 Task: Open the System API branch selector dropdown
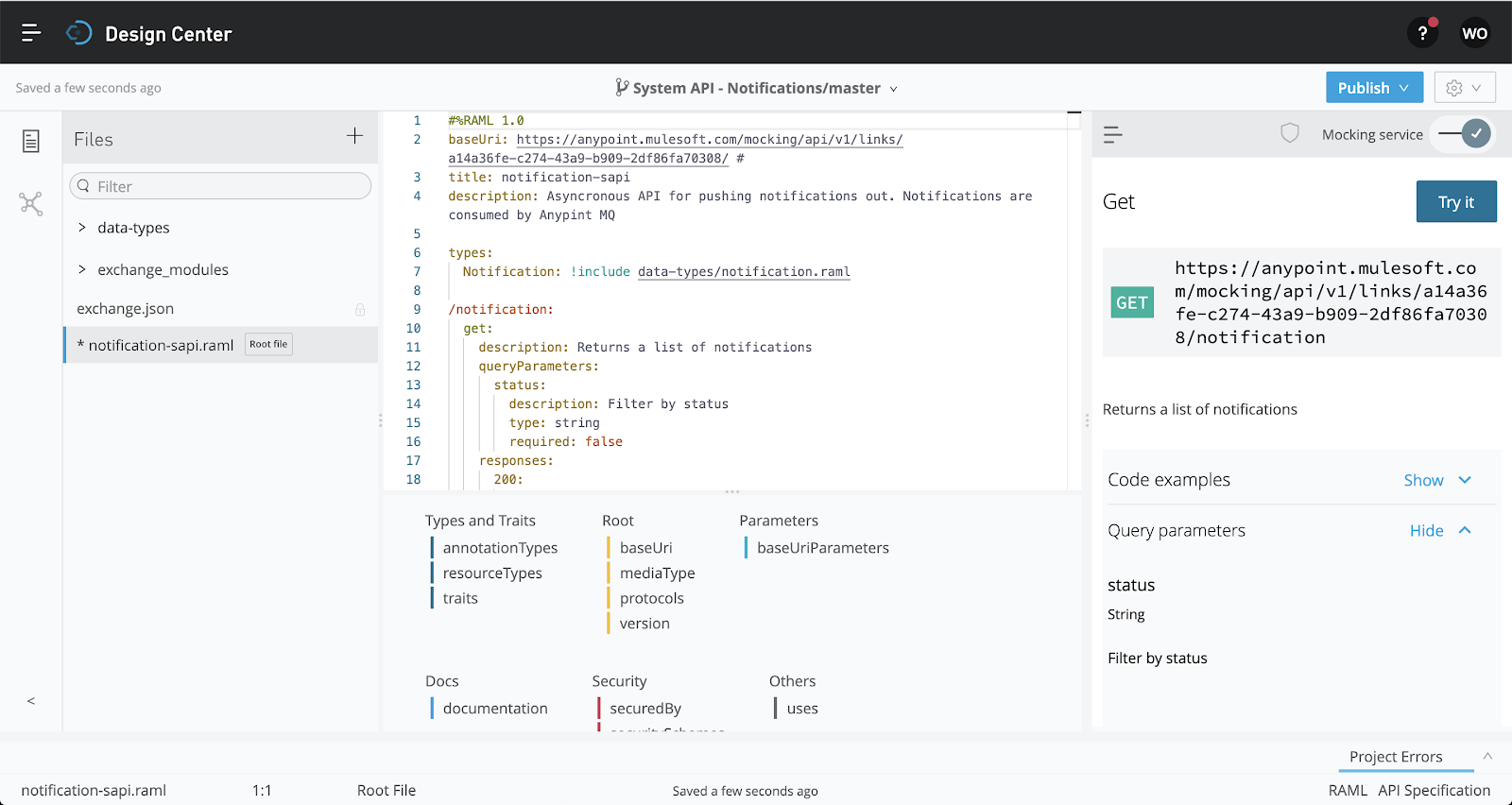[x=756, y=88]
